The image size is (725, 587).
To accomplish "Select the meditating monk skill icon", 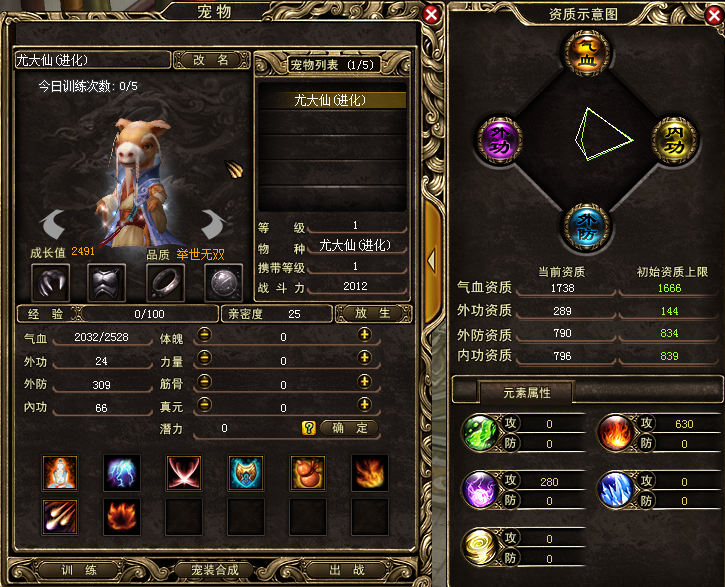I will pyautogui.click(x=60, y=472).
